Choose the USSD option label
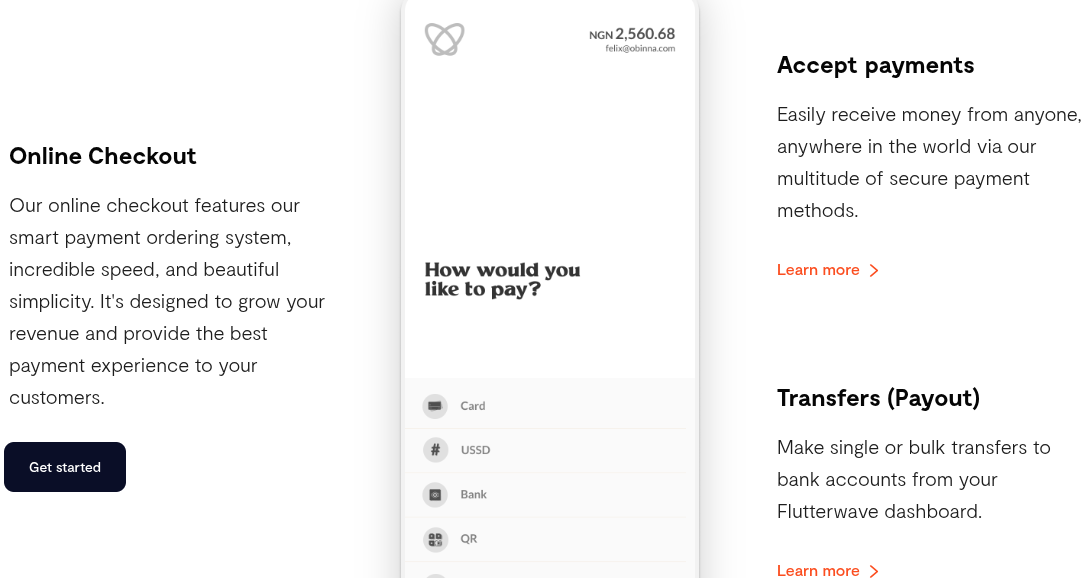 click(476, 450)
